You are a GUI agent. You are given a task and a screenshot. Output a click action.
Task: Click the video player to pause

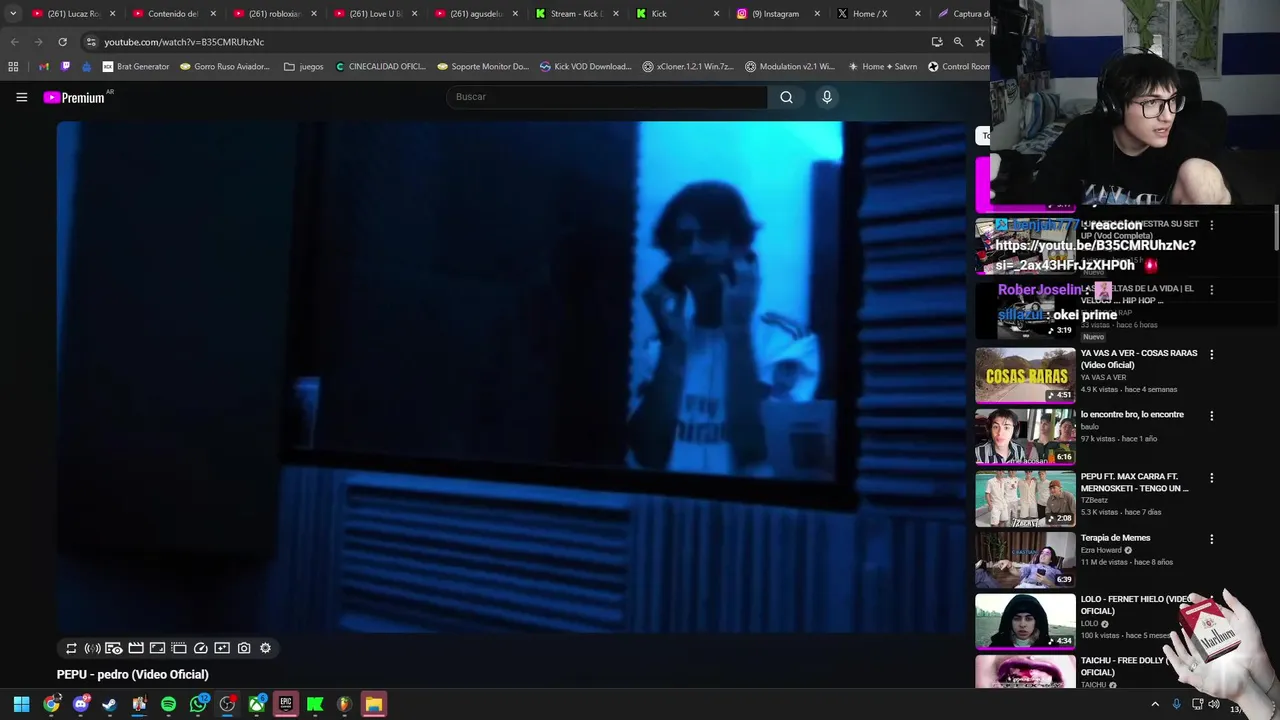tap(512, 377)
